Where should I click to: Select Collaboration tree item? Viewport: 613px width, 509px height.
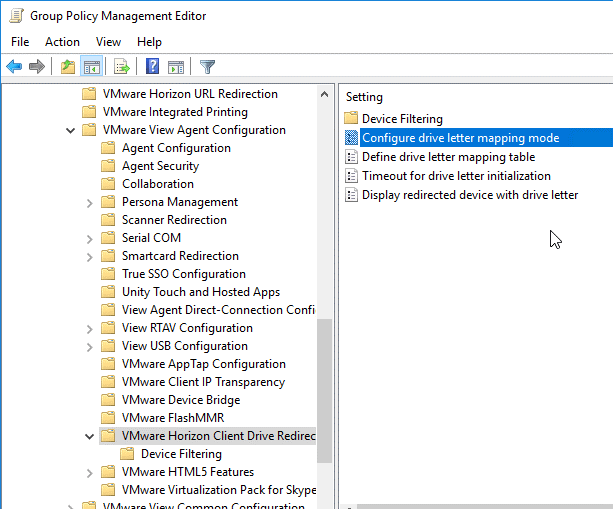coord(158,184)
